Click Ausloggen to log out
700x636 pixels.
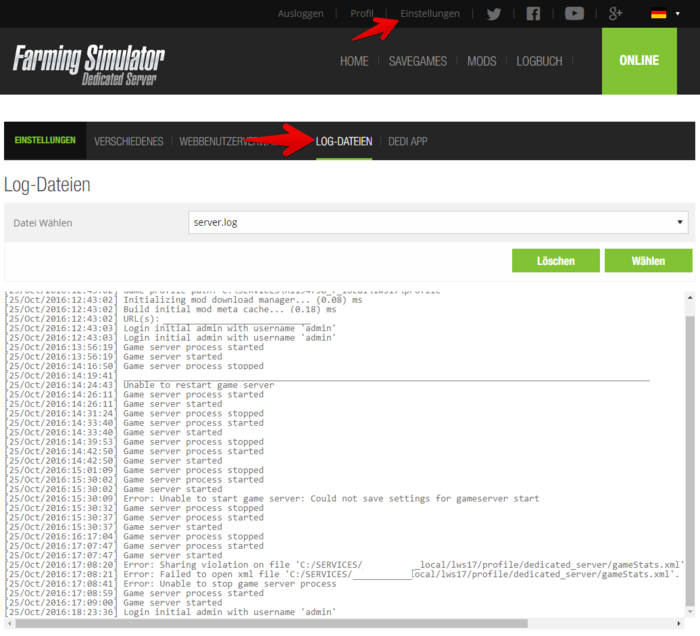tap(300, 14)
